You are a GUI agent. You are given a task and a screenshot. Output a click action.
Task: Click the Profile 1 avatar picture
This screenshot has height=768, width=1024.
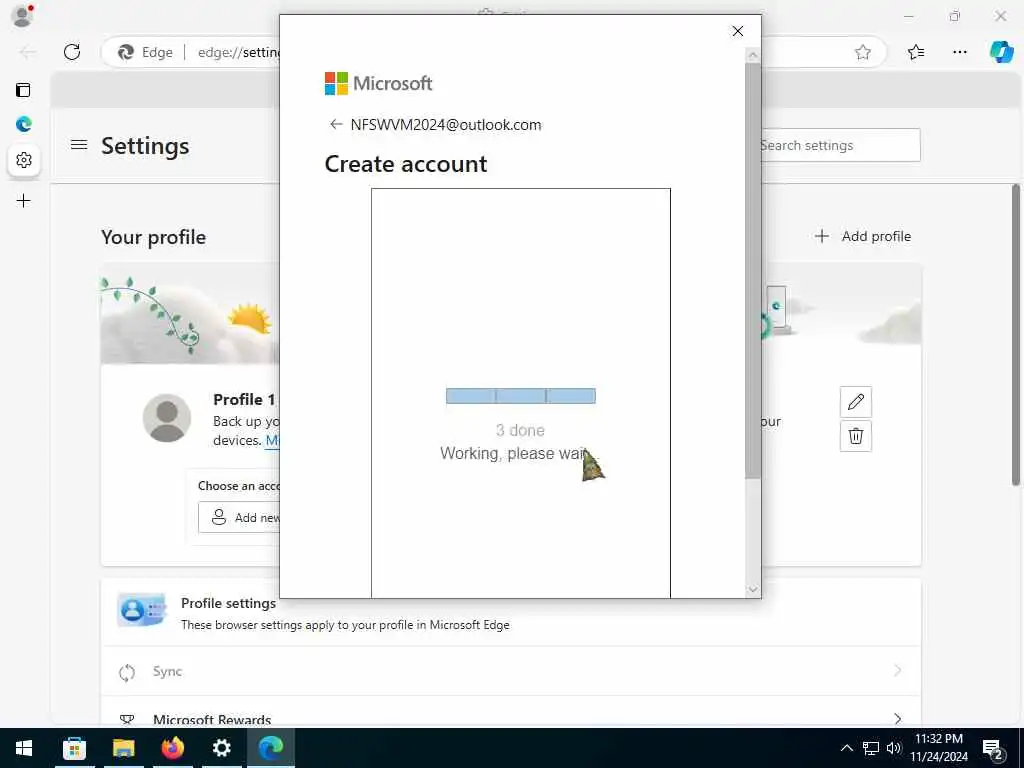click(167, 418)
